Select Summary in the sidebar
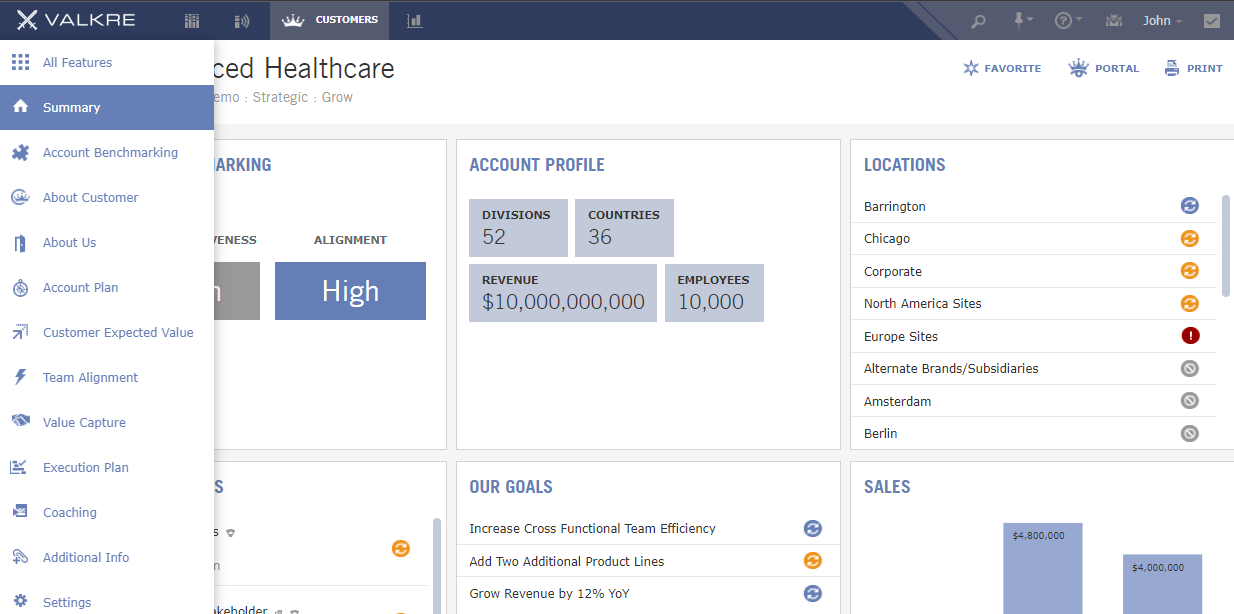The height and width of the screenshot is (614, 1234). pyautogui.click(x=107, y=107)
